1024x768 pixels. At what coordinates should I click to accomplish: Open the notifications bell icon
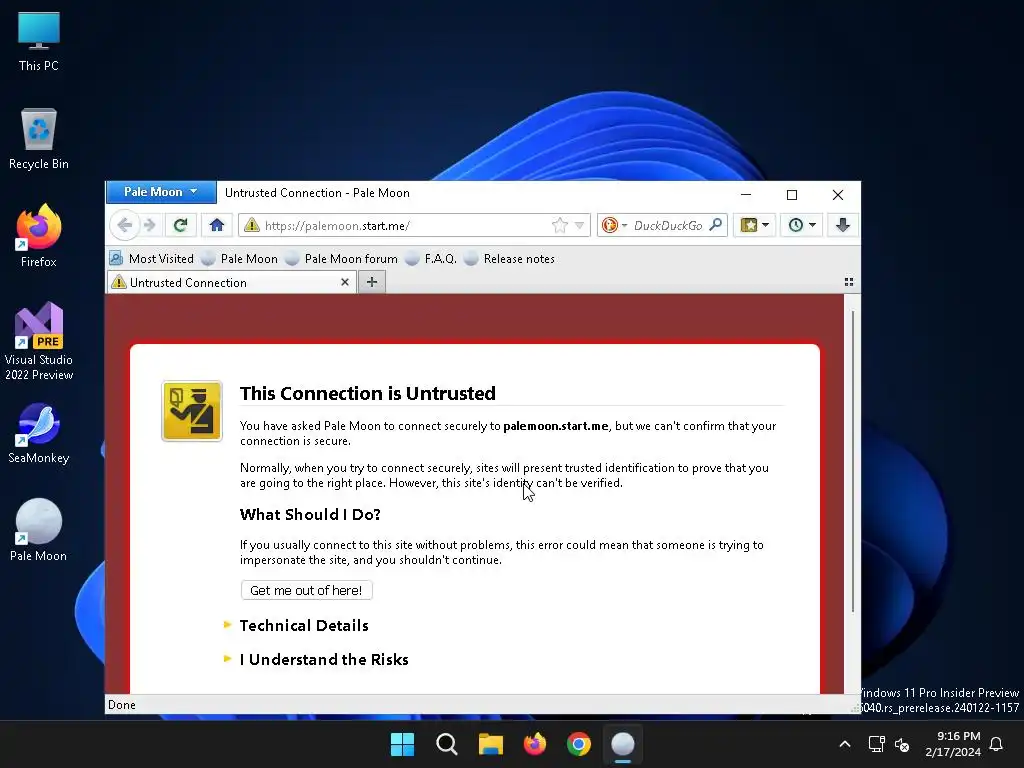click(997, 744)
